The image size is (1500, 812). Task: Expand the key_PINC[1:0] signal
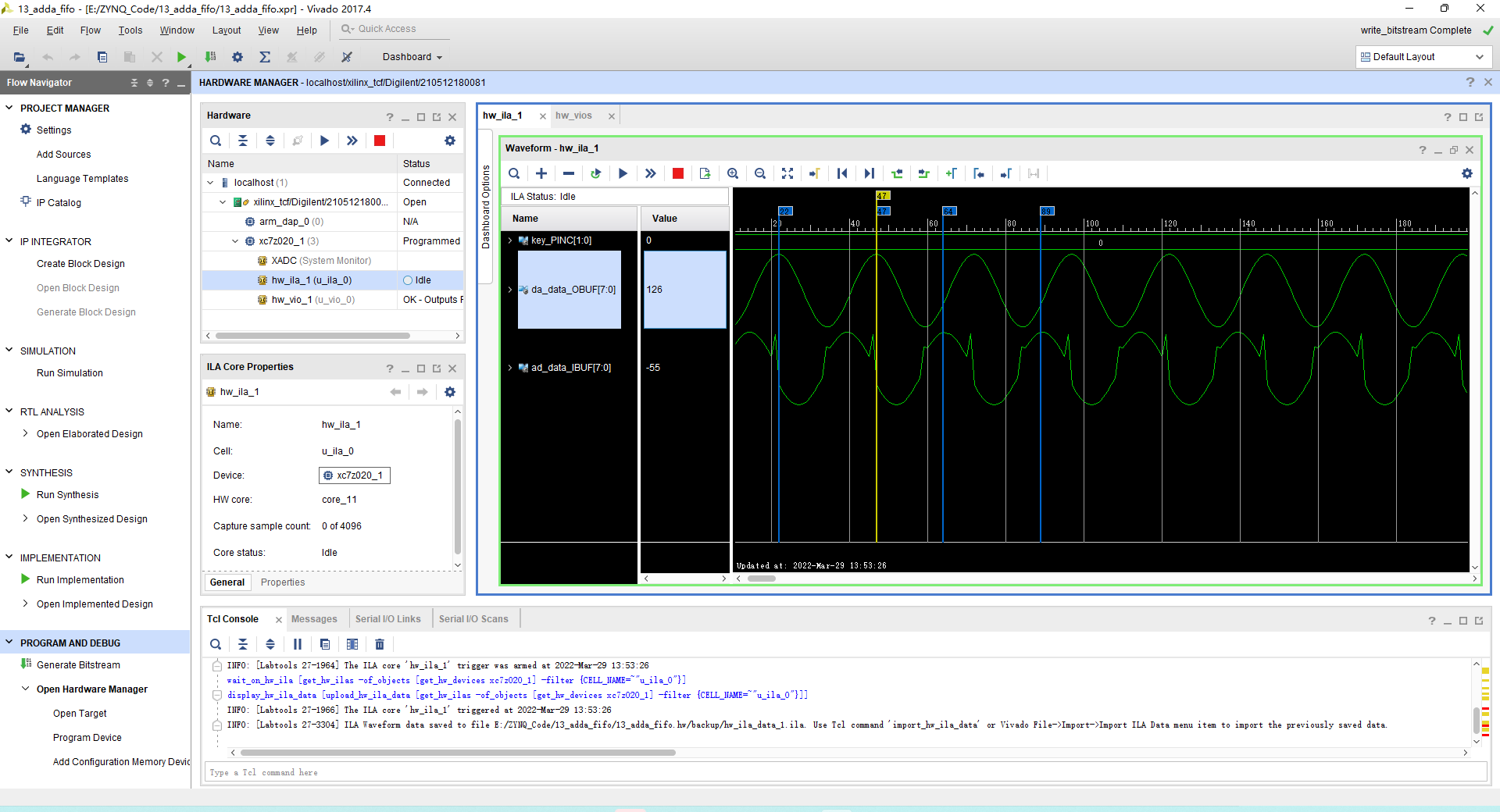coord(510,240)
